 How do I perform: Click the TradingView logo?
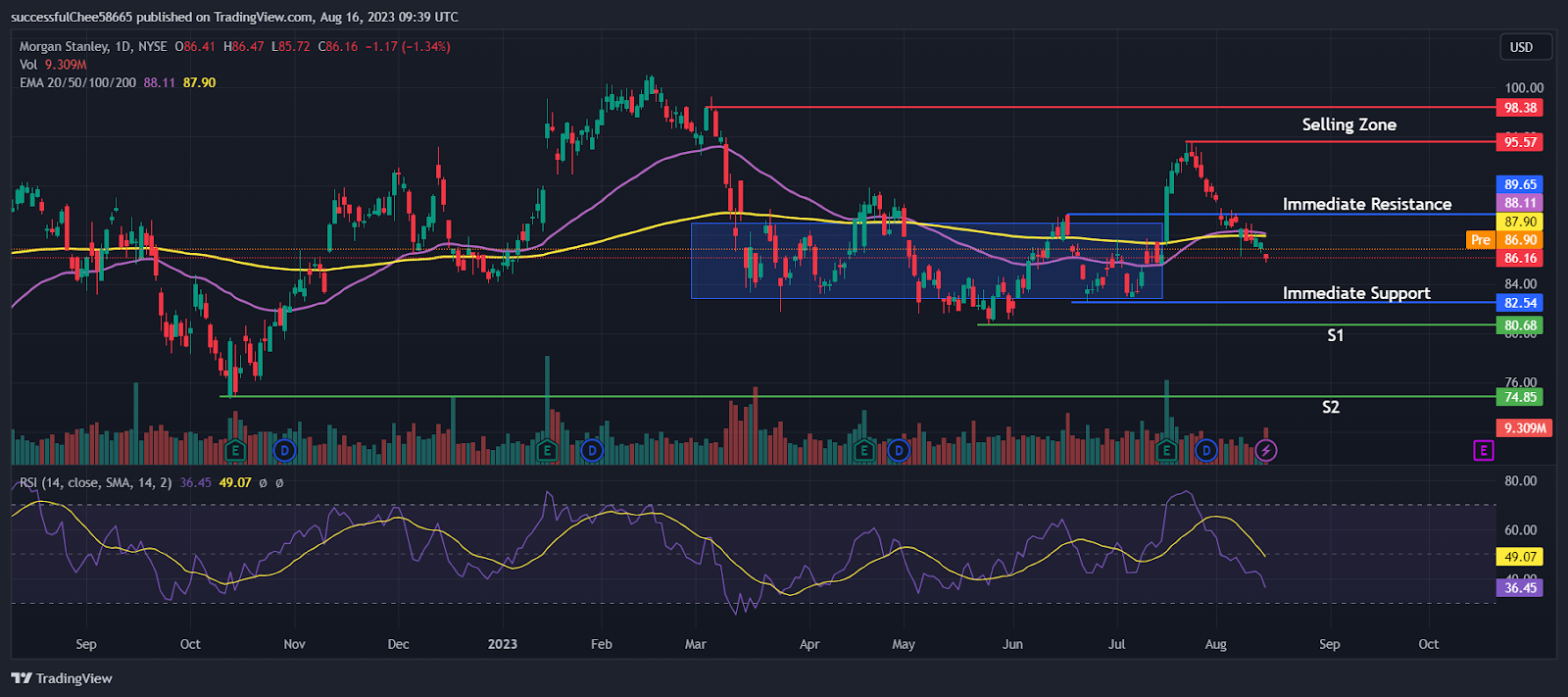coord(62,678)
